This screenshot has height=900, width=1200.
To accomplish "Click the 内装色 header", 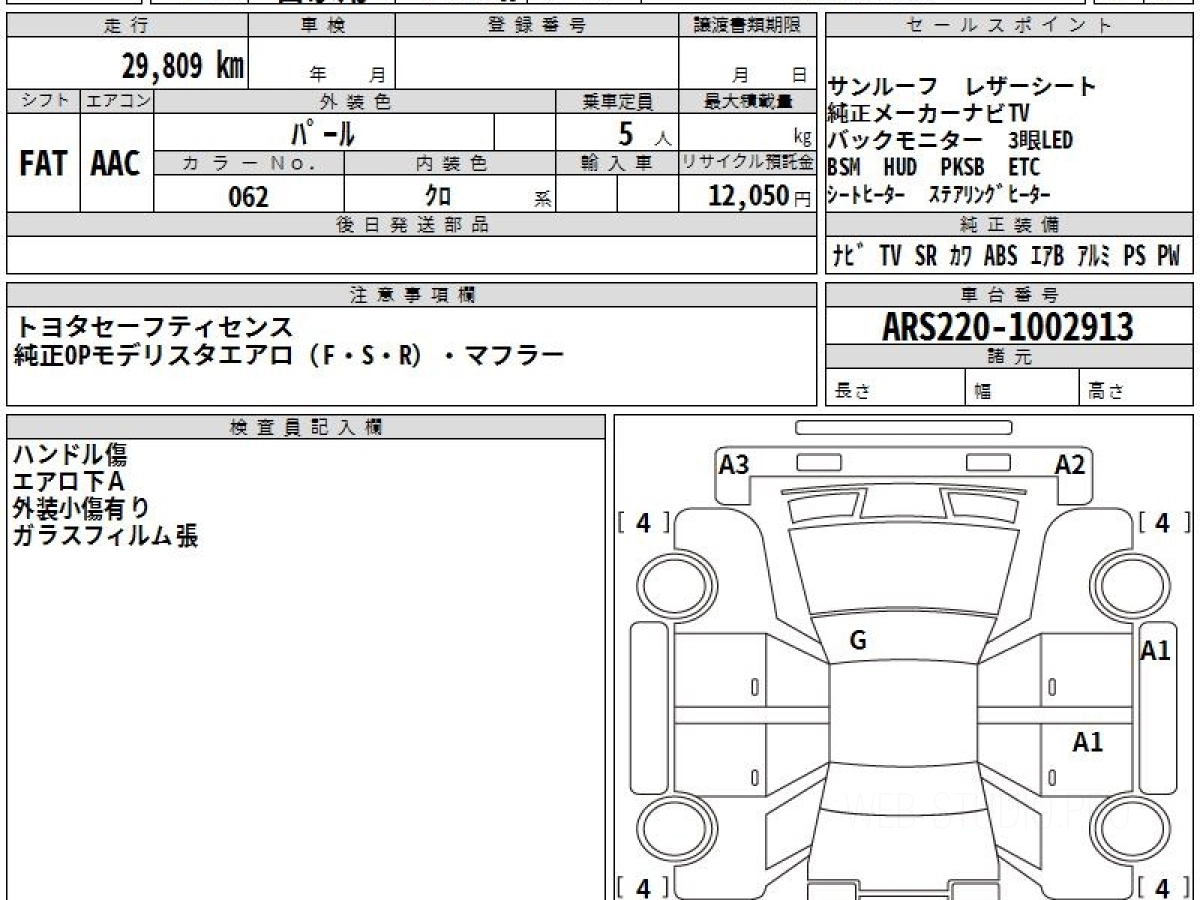I will click(450, 163).
